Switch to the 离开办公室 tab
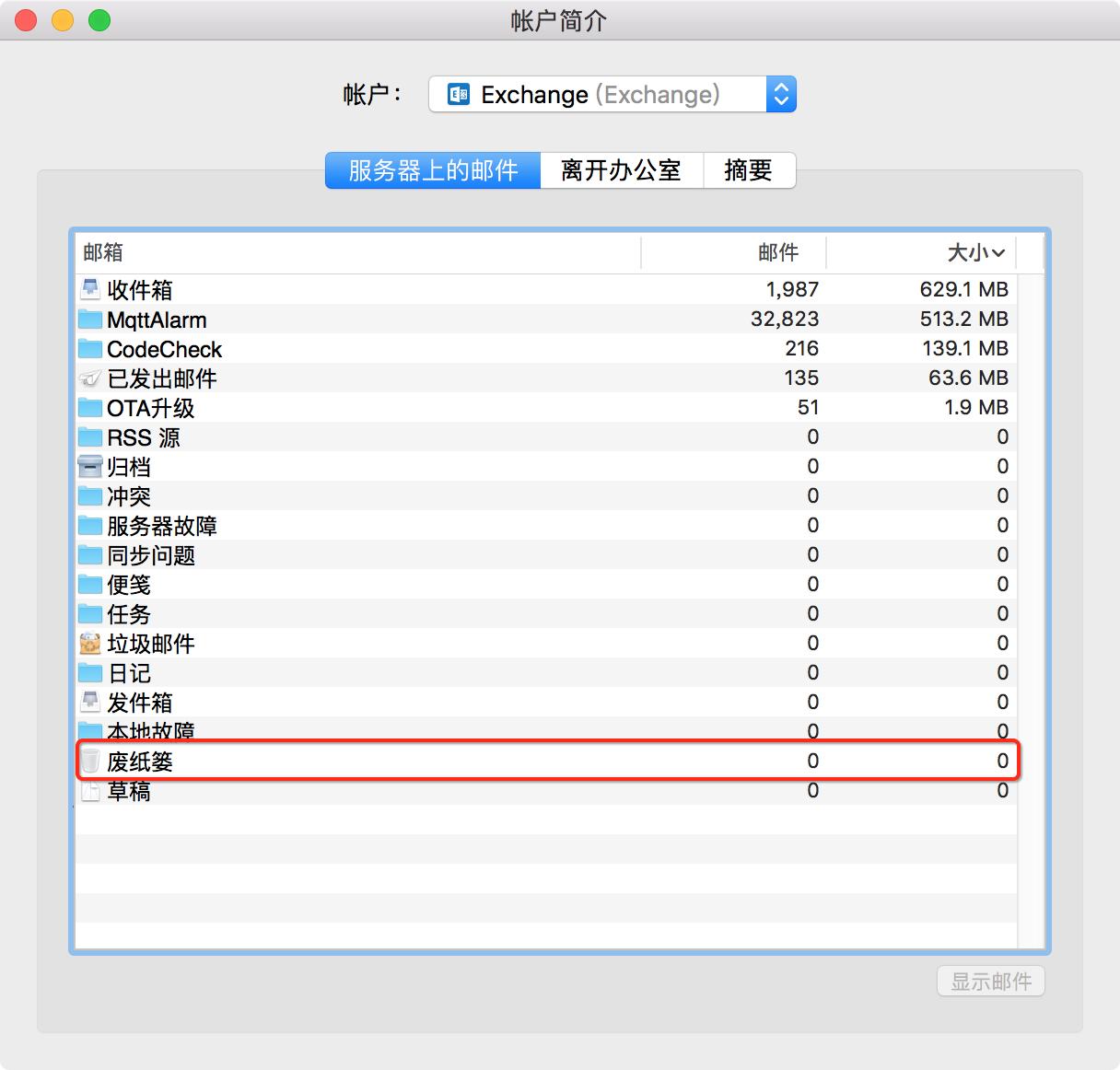The width and height of the screenshot is (1120, 1070). click(x=622, y=170)
